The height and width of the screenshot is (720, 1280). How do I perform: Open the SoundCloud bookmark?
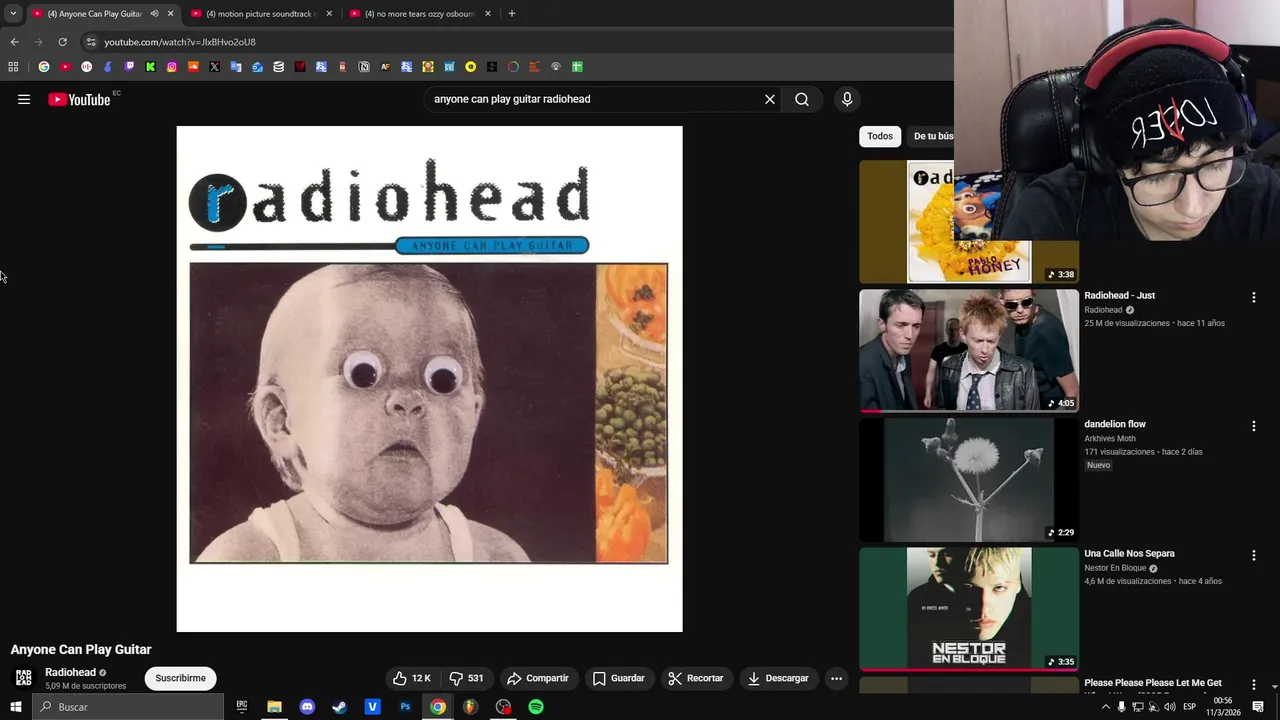click(x=193, y=67)
